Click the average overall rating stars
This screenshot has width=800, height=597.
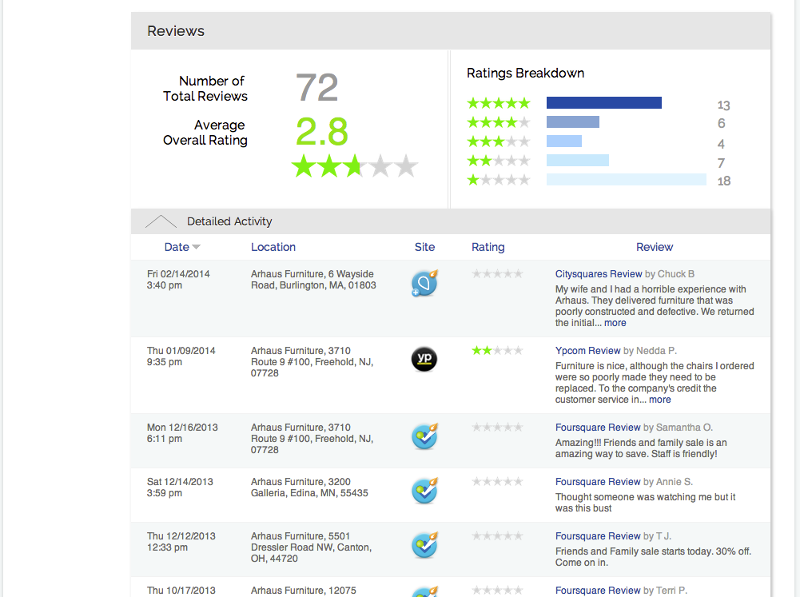point(354,167)
